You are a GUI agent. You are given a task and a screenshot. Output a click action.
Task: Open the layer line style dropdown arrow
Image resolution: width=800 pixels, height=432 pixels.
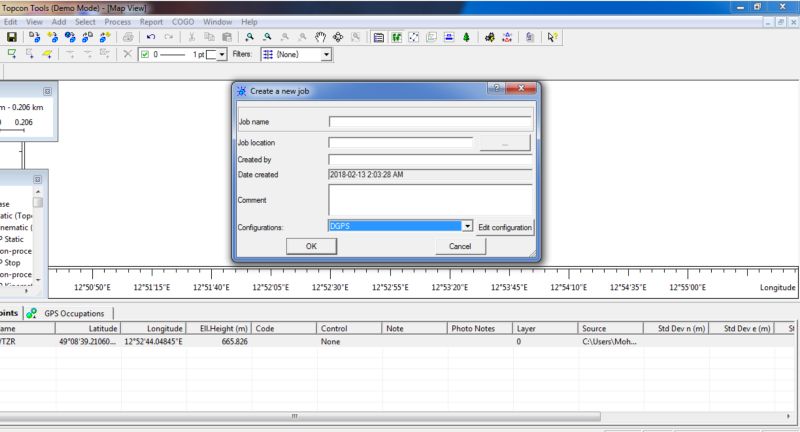click(222, 55)
